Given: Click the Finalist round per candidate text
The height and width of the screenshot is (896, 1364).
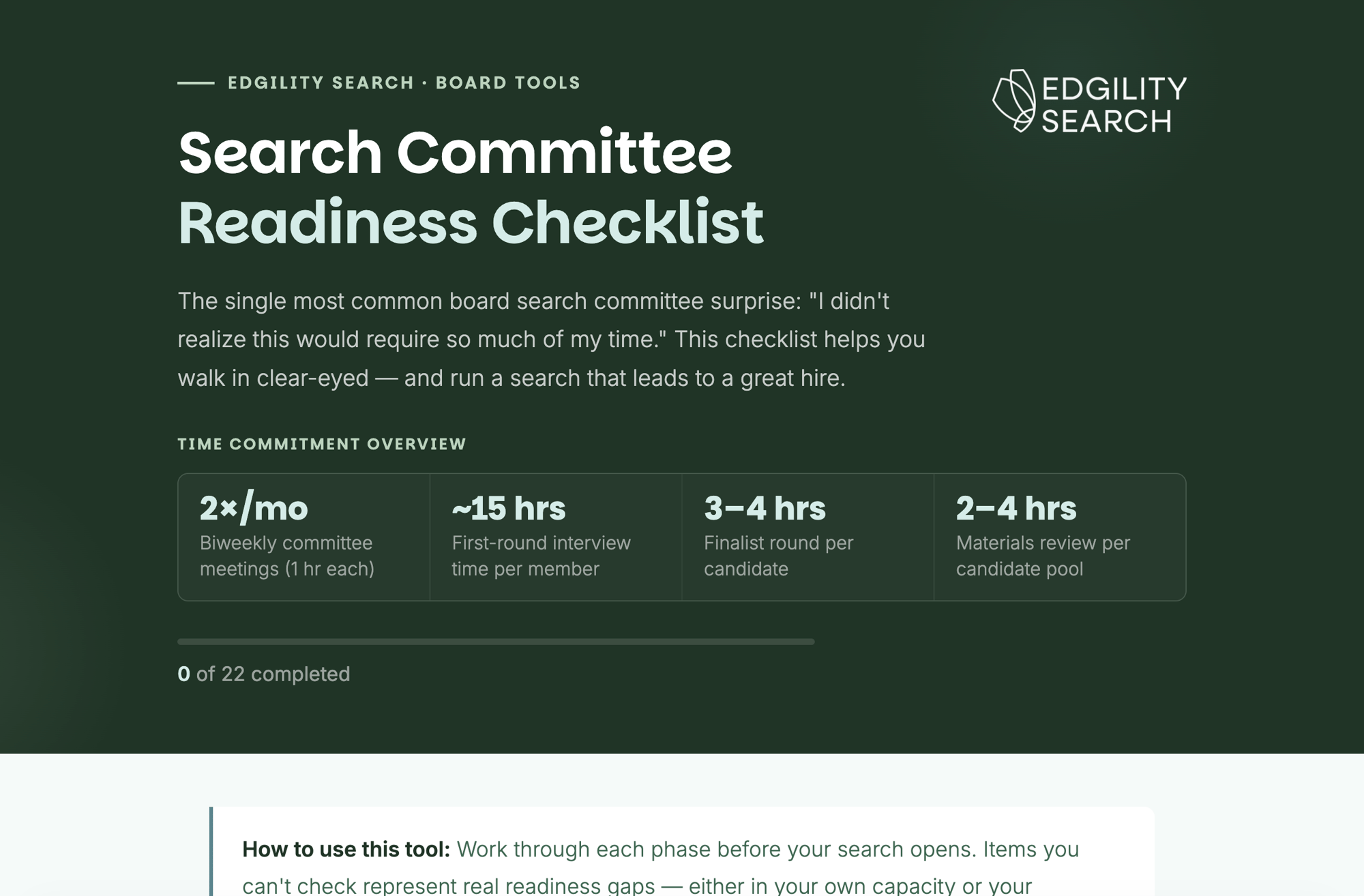Looking at the screenshot, I should point(778,556).
